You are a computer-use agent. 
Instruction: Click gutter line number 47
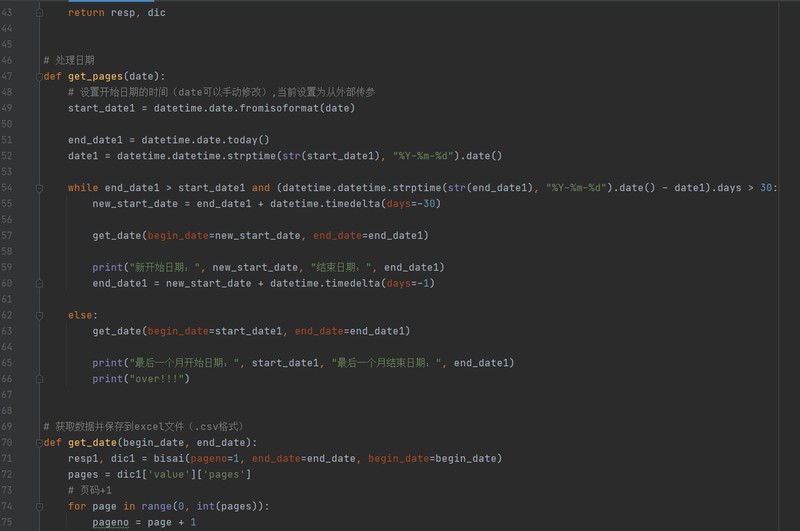click(7, 77)
